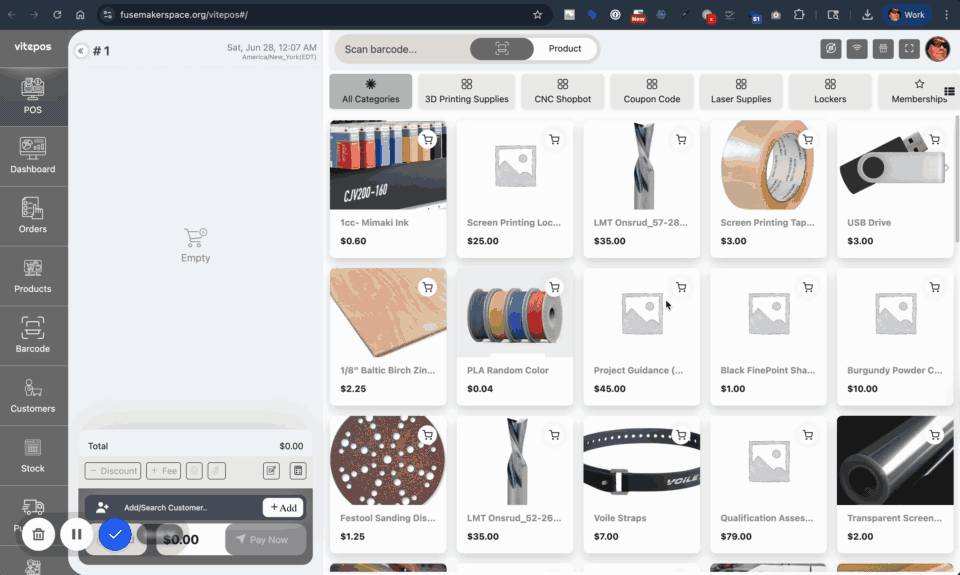This screenshot has width=960, height=575.
Task: Add Festool Sanding Disc to cart
Action: pyautogui.click(x=427, y=435)
